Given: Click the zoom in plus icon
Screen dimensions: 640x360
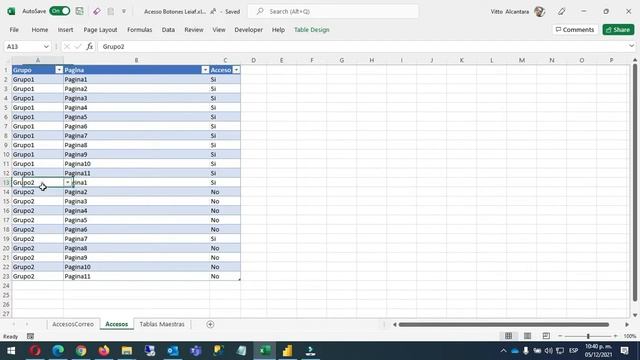Looking at the screenshot, I should click(x=616, y=336).
